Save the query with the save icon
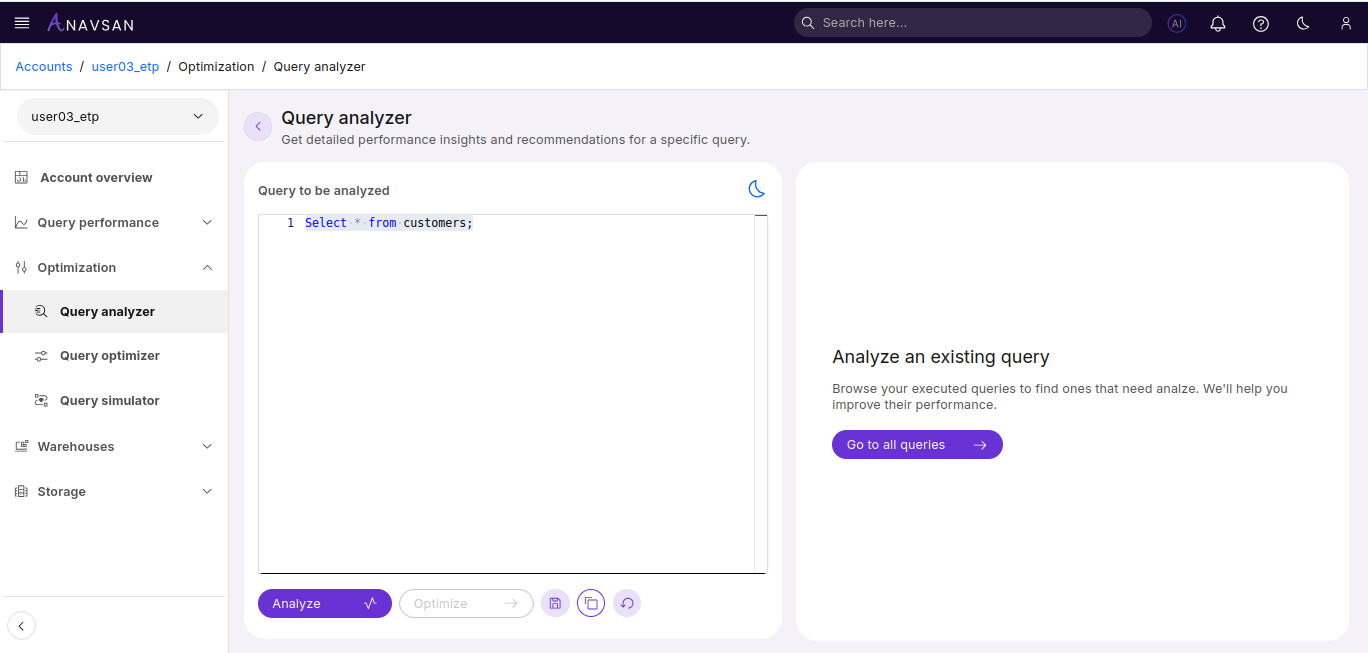 [555, 603]
